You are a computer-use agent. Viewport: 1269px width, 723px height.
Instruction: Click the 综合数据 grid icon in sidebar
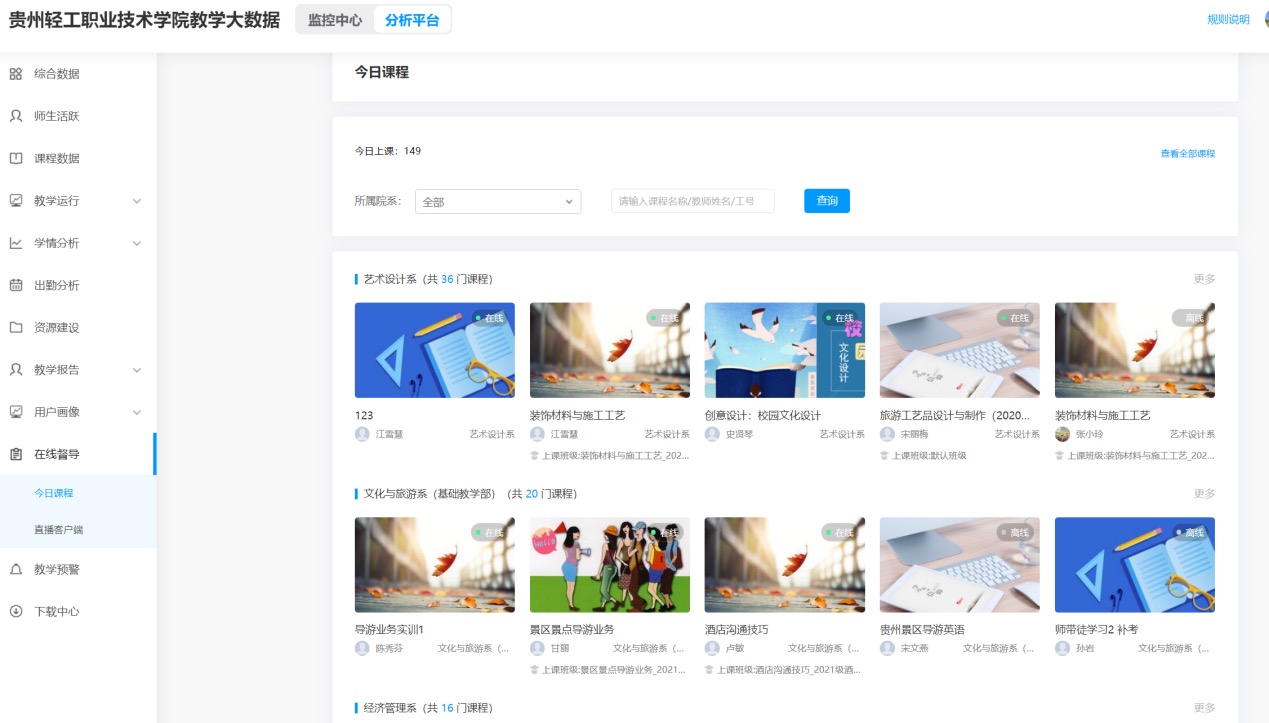tap(16, 74)
